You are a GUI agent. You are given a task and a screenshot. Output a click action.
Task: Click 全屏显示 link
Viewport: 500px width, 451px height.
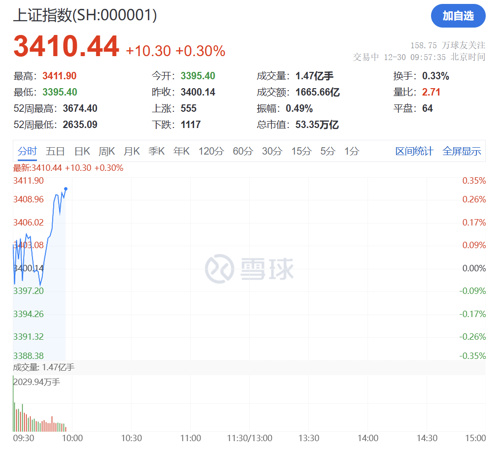tap(462, 151)
